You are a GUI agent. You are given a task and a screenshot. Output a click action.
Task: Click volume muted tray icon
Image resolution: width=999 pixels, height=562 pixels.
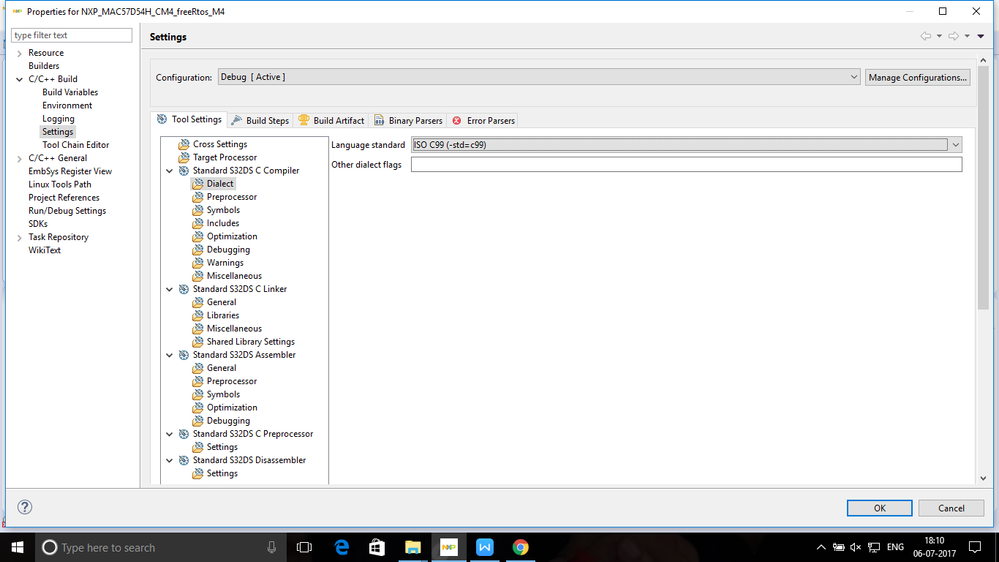pos(856,547)
